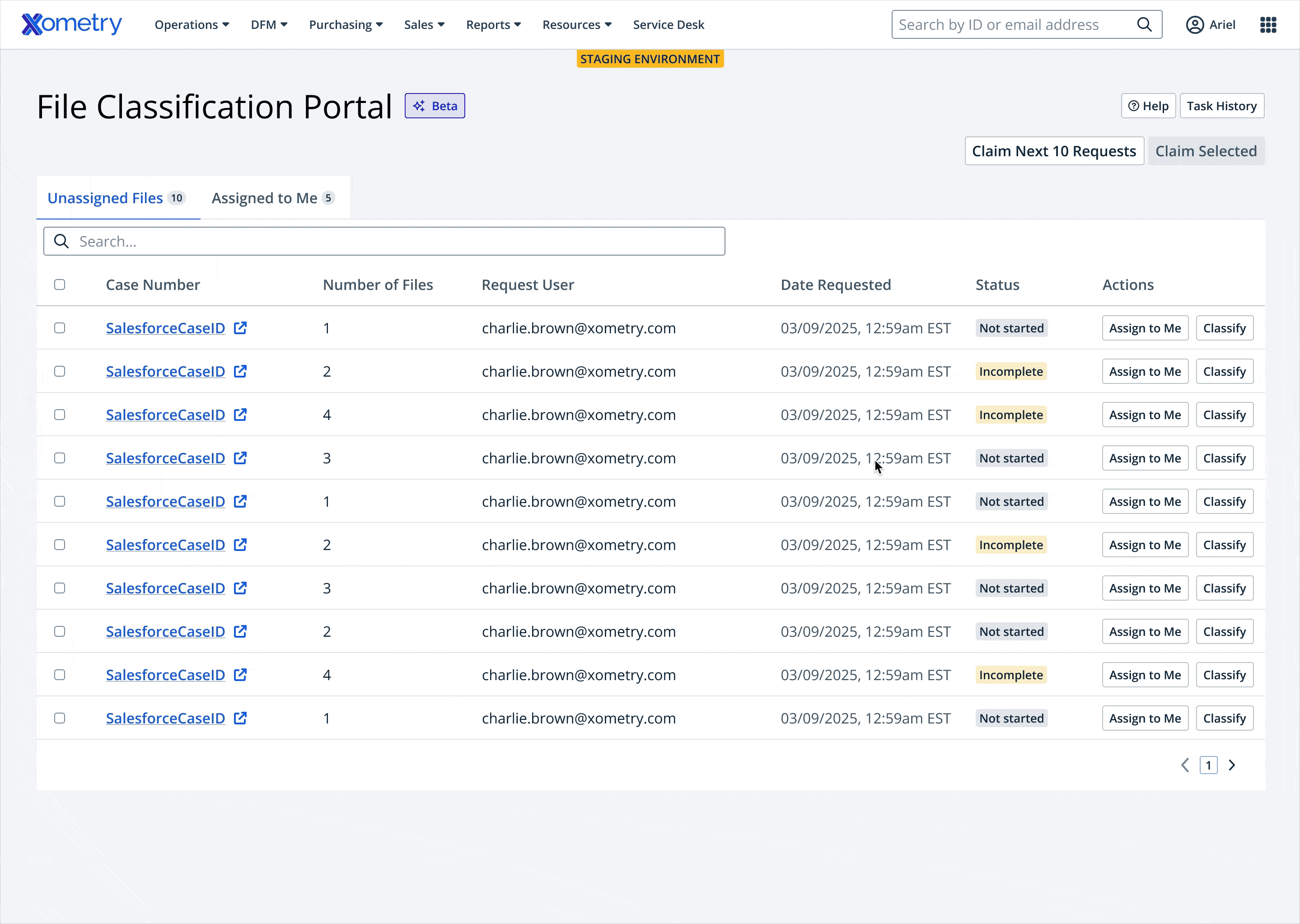Click the Ariel user profile icon
Screen dimensions: 1300x924
click(1195, 24)
